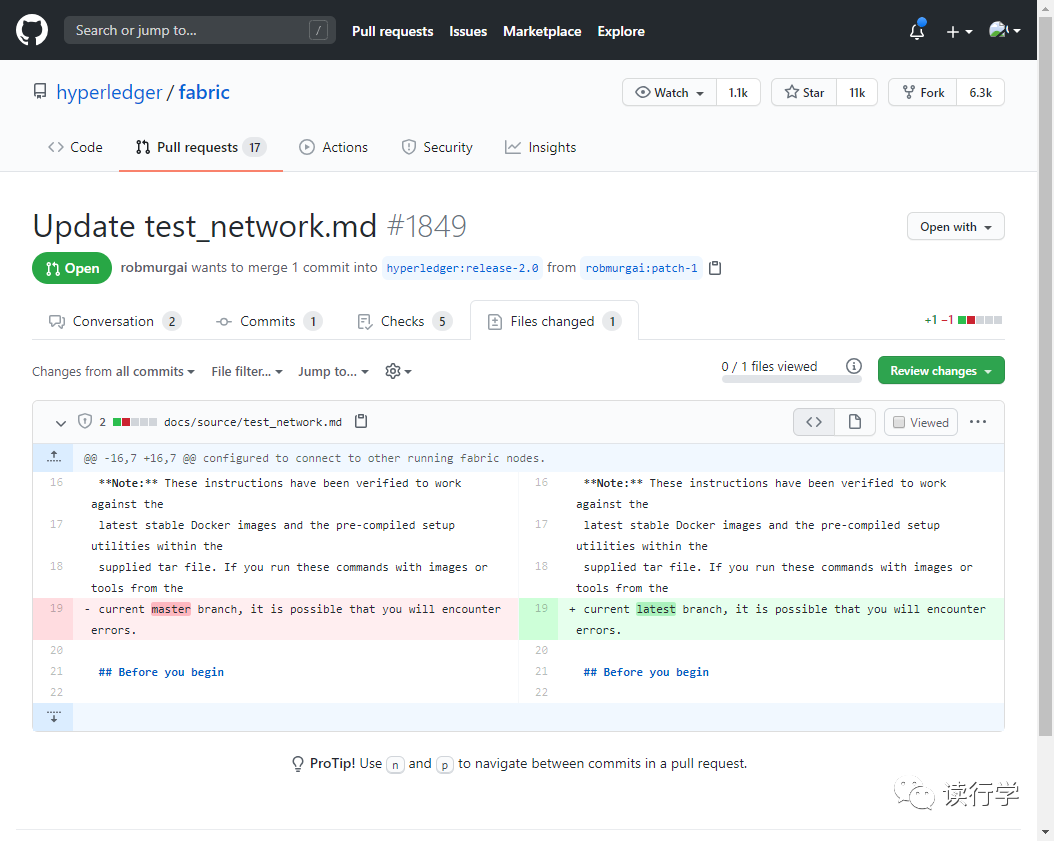1054x841 pixels.
Task: Open the hyperledger organization link
Action: coord(109,92)
